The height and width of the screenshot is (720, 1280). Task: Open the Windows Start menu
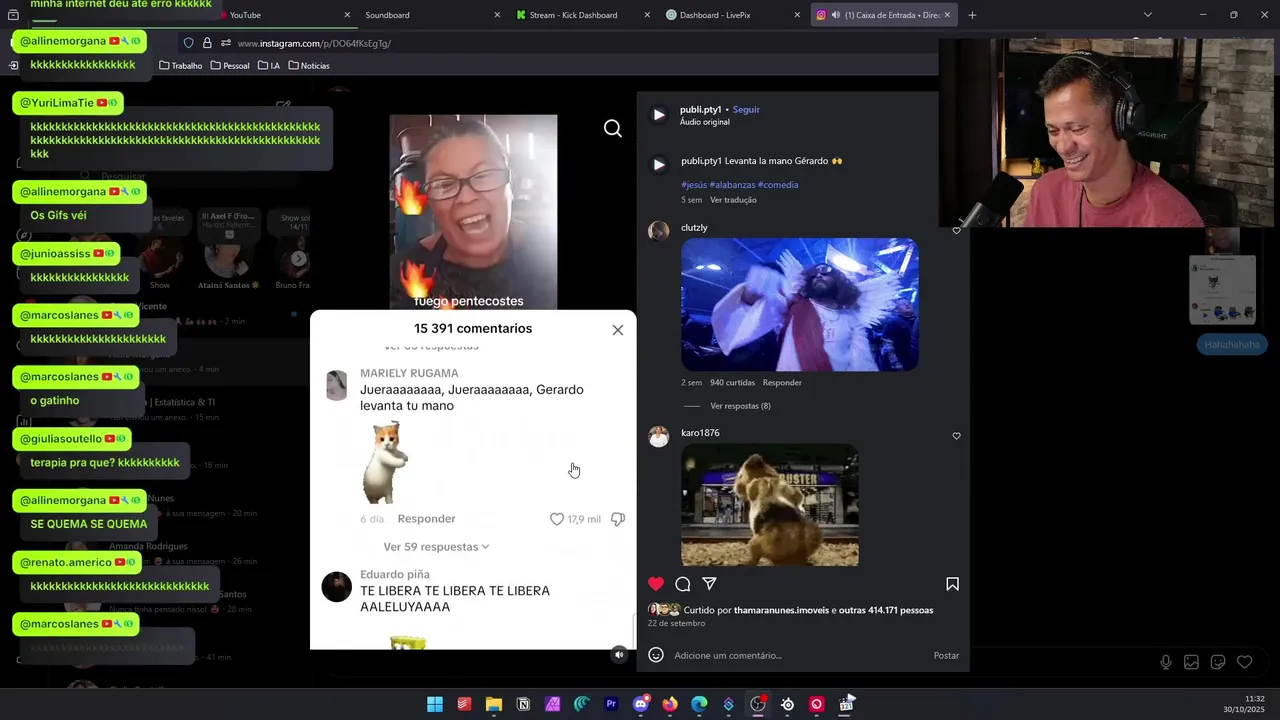coord(435,704)
